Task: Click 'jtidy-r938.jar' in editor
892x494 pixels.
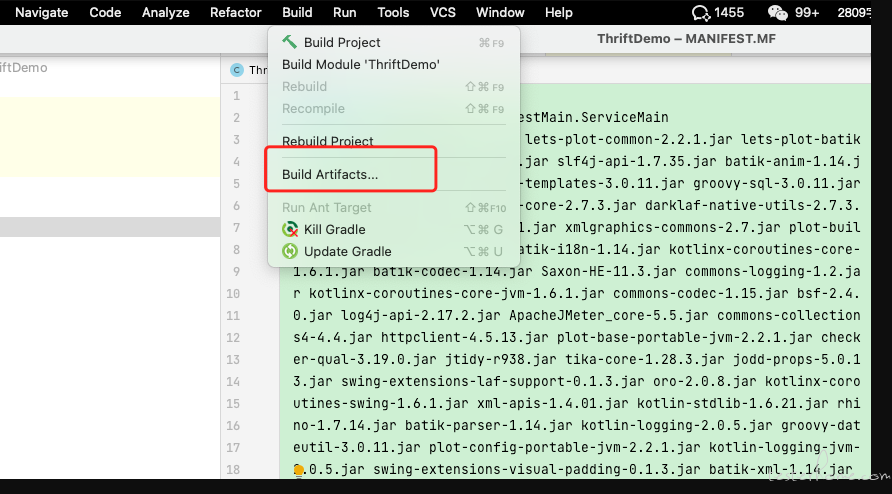Action: [501, 360]
